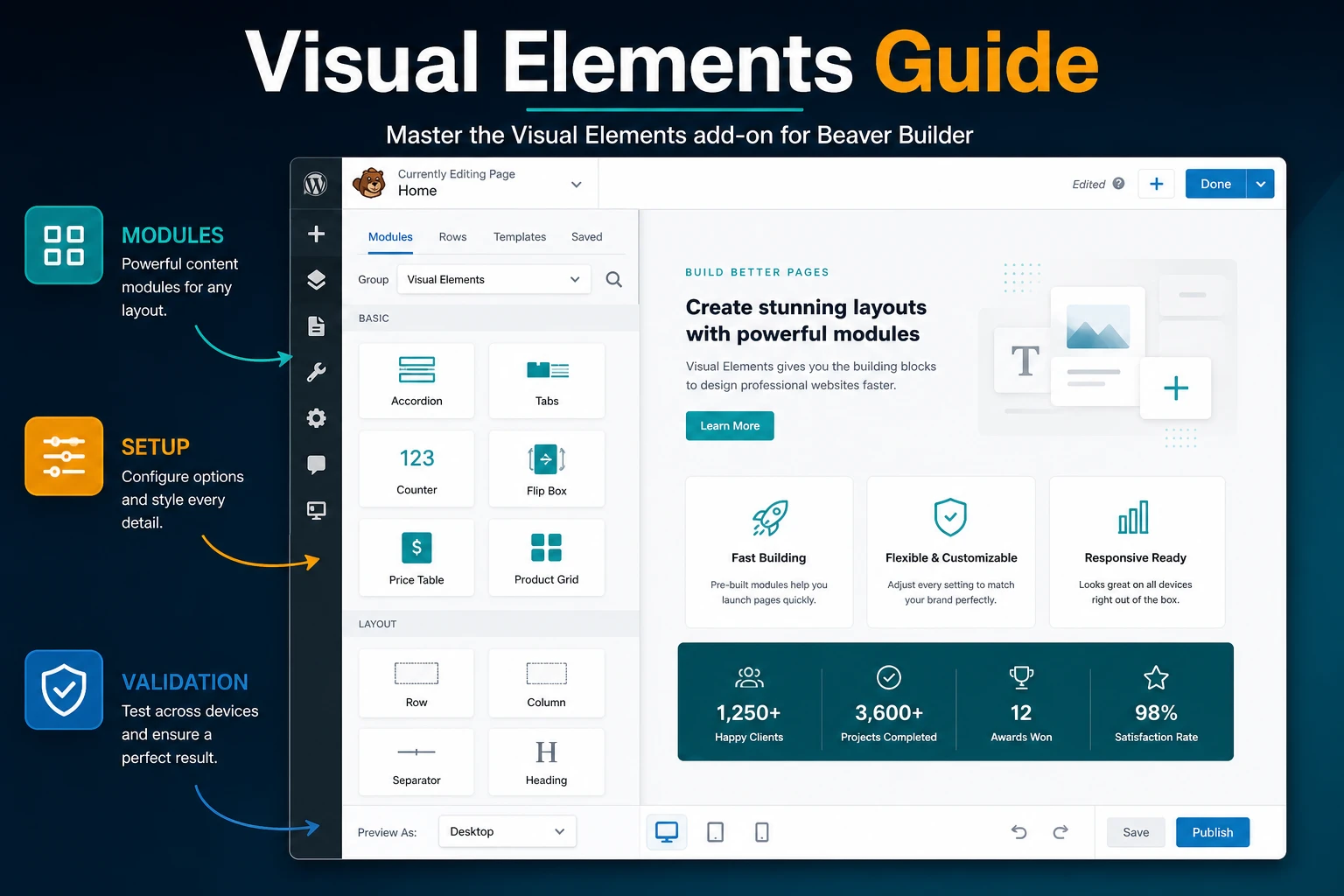Click the Publish button
The height and width of the screenshot is (896, 1344).
pos(1213,832)
